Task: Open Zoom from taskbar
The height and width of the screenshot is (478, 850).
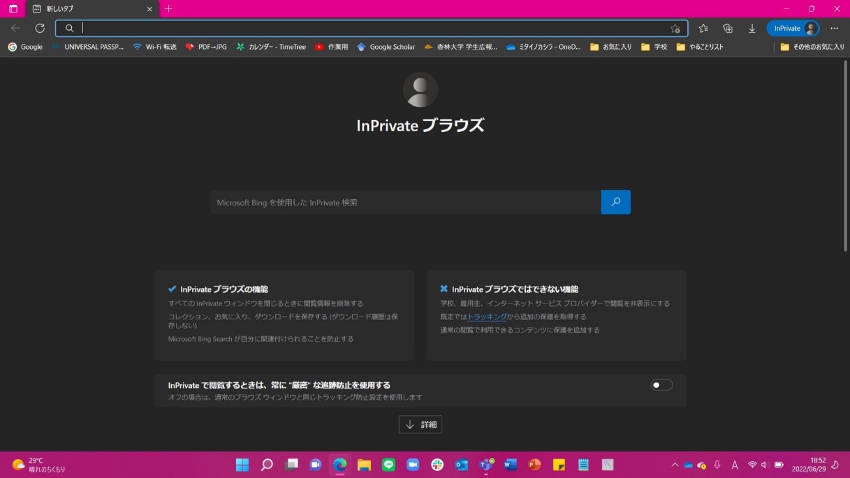Action: (x=413, y=464)
